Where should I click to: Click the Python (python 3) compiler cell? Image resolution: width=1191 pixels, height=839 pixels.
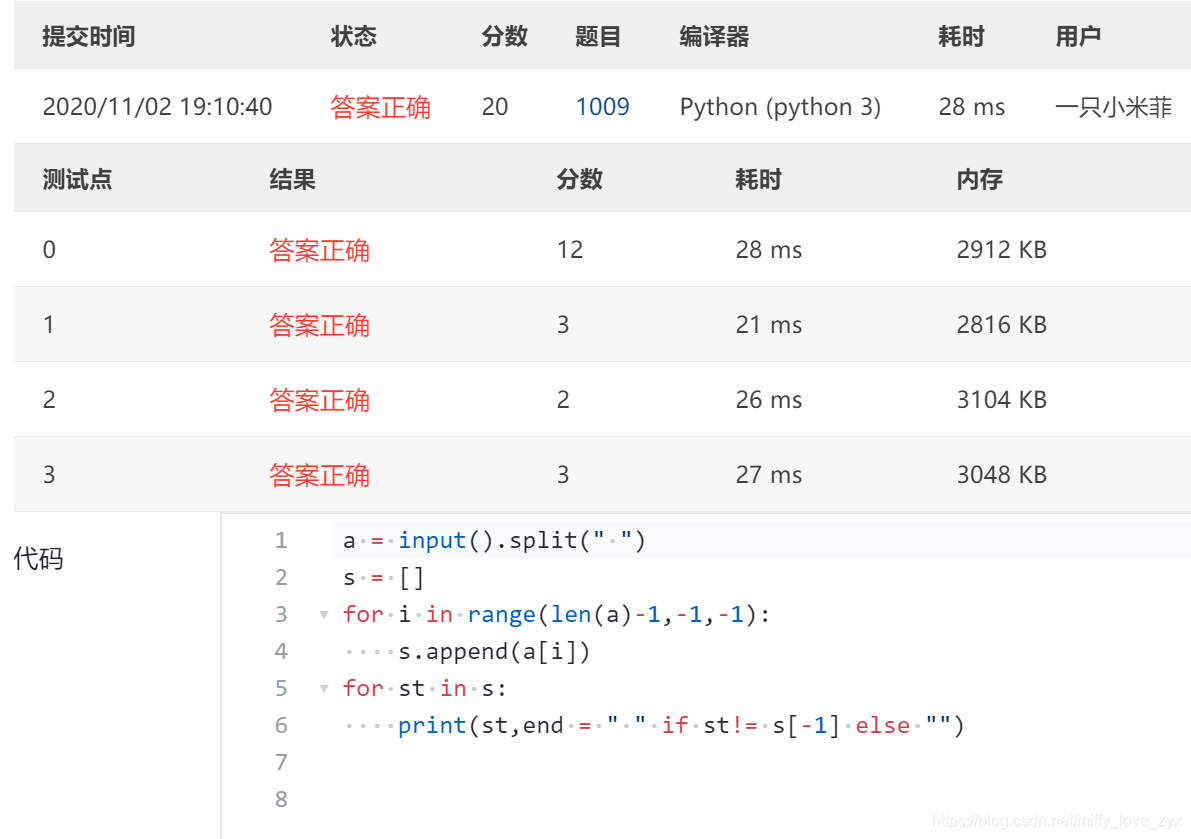point(780,107)
